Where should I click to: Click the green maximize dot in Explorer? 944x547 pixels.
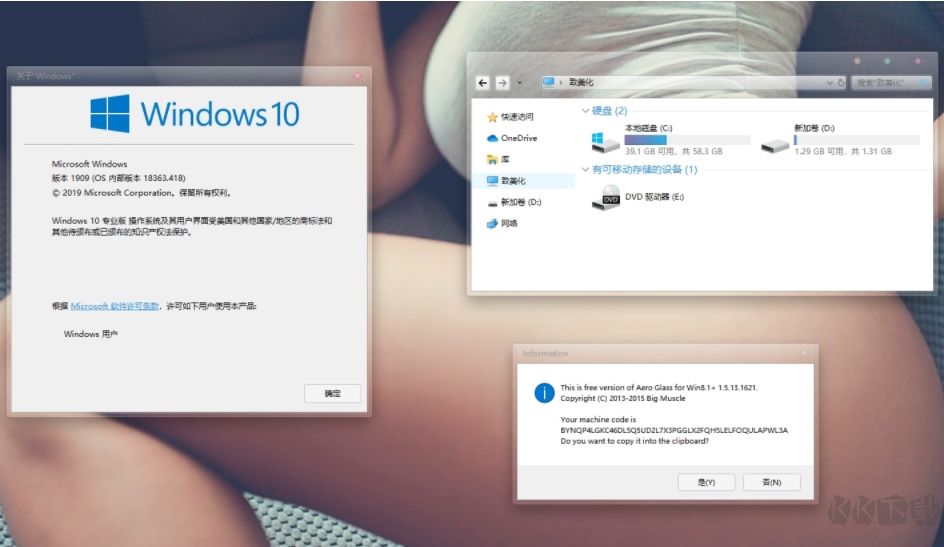(887, 61)
